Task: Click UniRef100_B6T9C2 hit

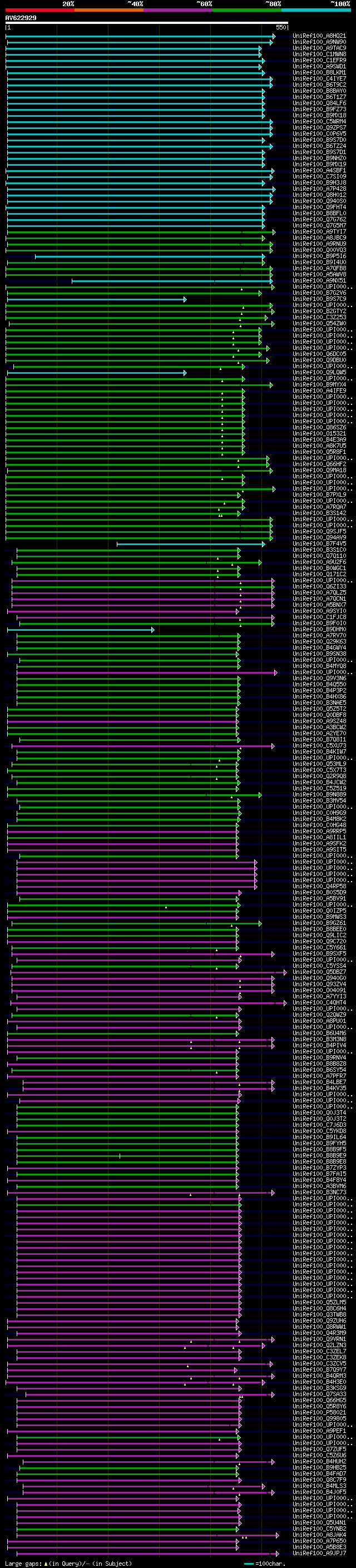Action: click(x=319, y=85)
